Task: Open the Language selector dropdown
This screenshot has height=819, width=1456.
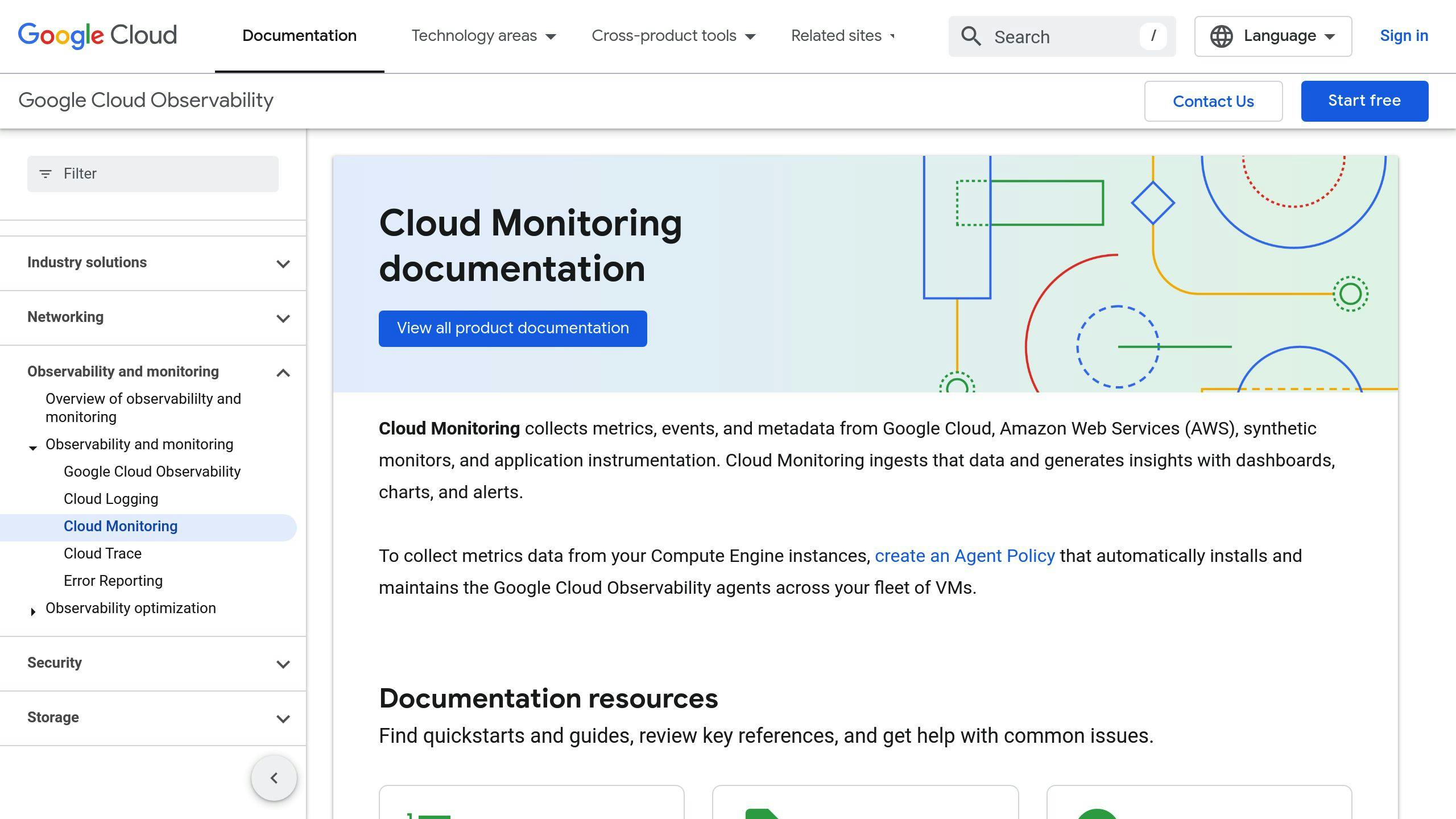Action: pyautogui.click(x=1273, y=36)
